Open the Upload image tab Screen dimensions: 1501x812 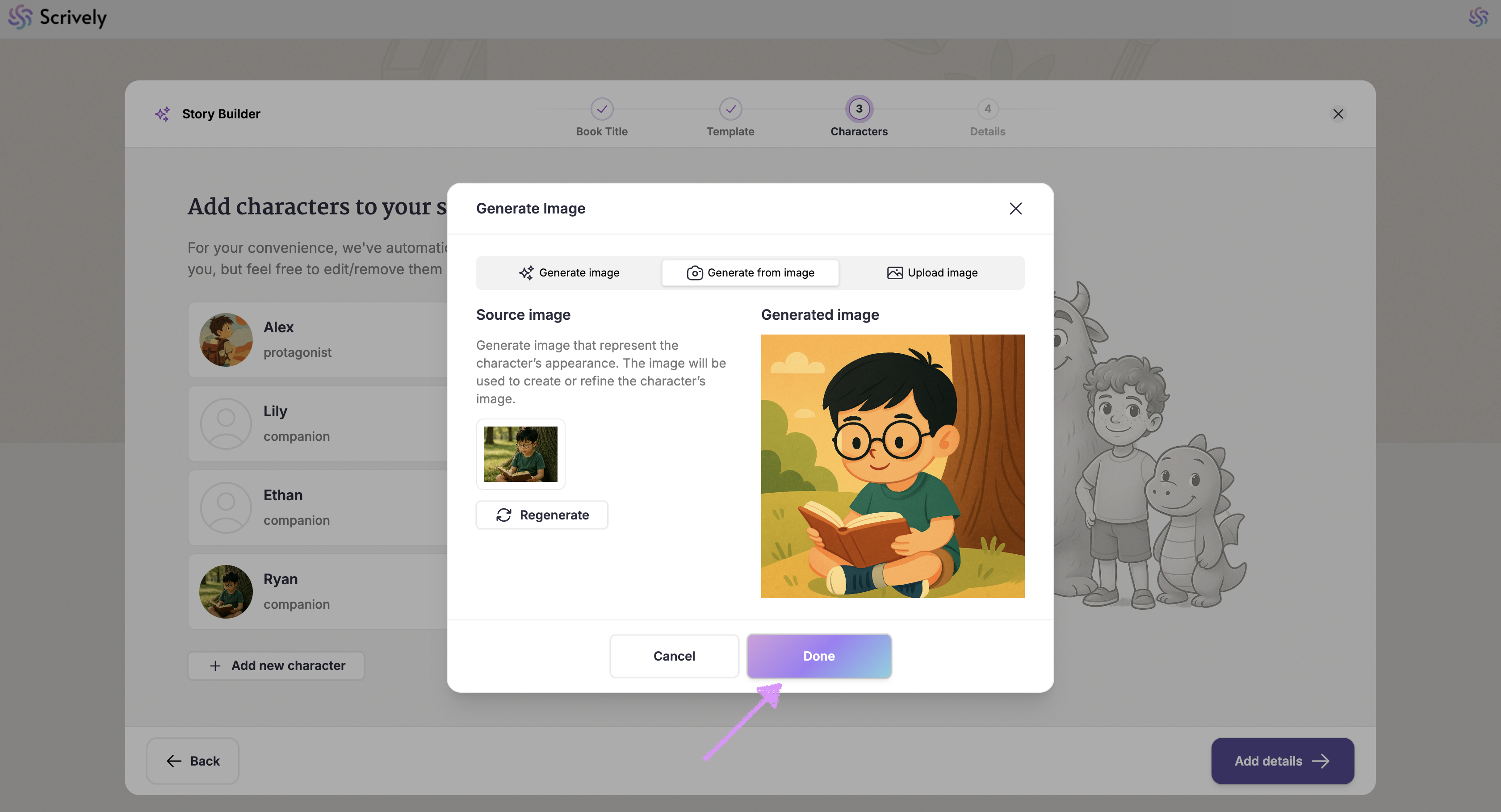[932, 272]
